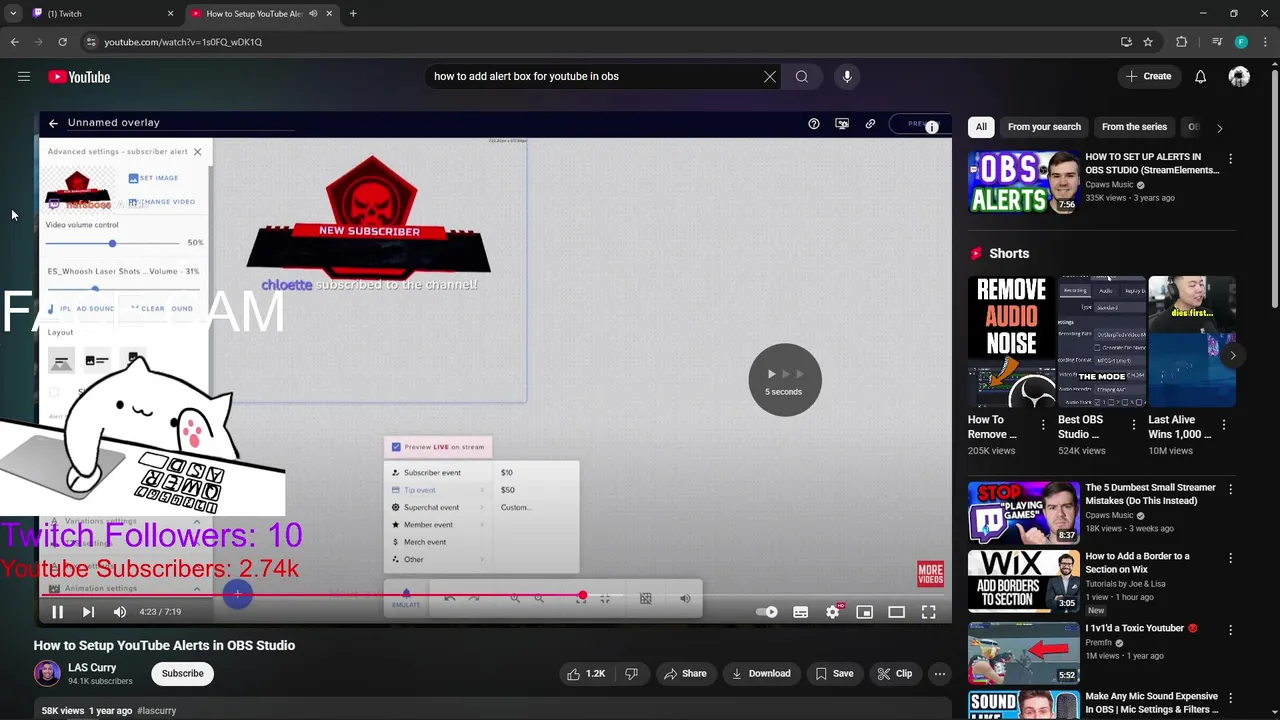Close the YouTube browser tab
Viewport: 1280px width, 720px height.
(329, 14)
